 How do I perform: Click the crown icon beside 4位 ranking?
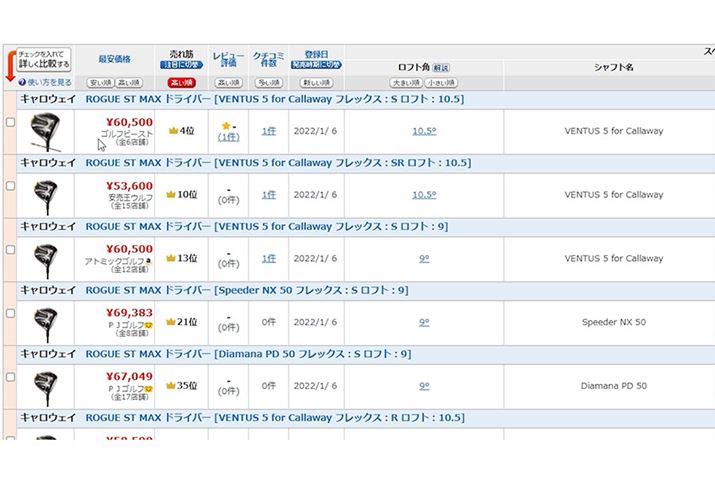(172, 131)
